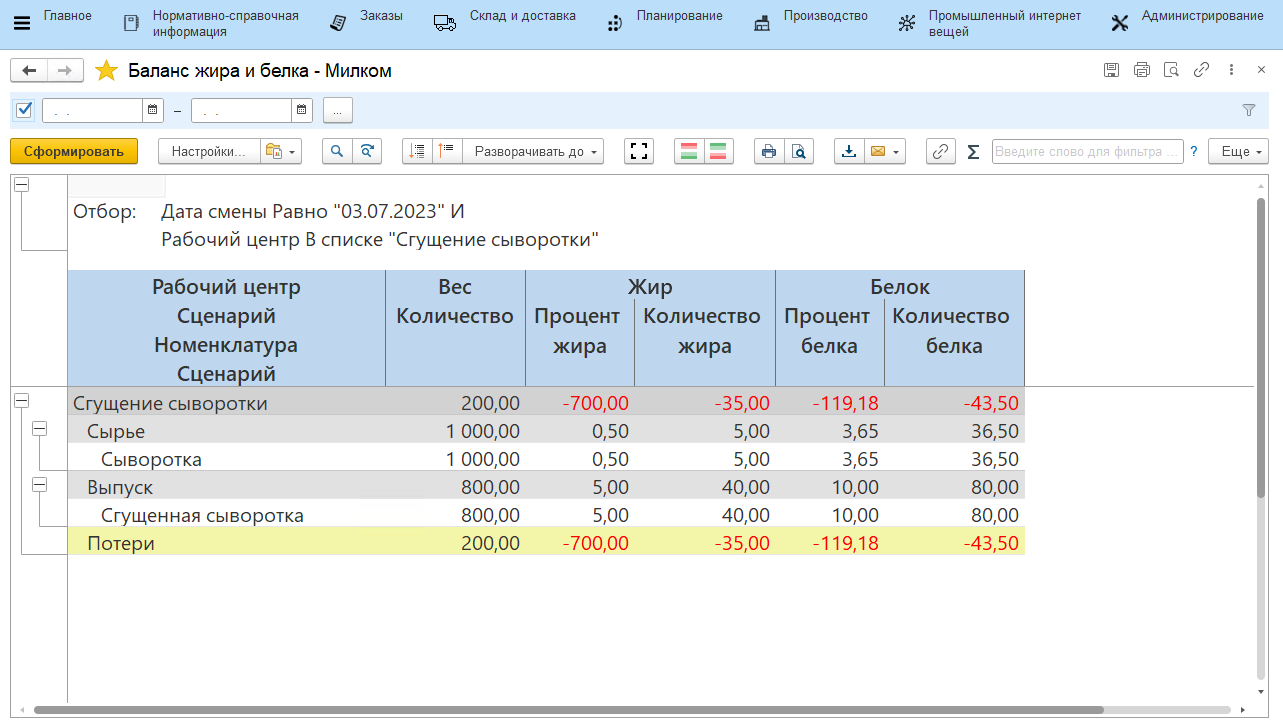Viewport: 1283px width, 725px height.
Task: Toggle the period filter checkbox
Action: click(x=25, y=110)
